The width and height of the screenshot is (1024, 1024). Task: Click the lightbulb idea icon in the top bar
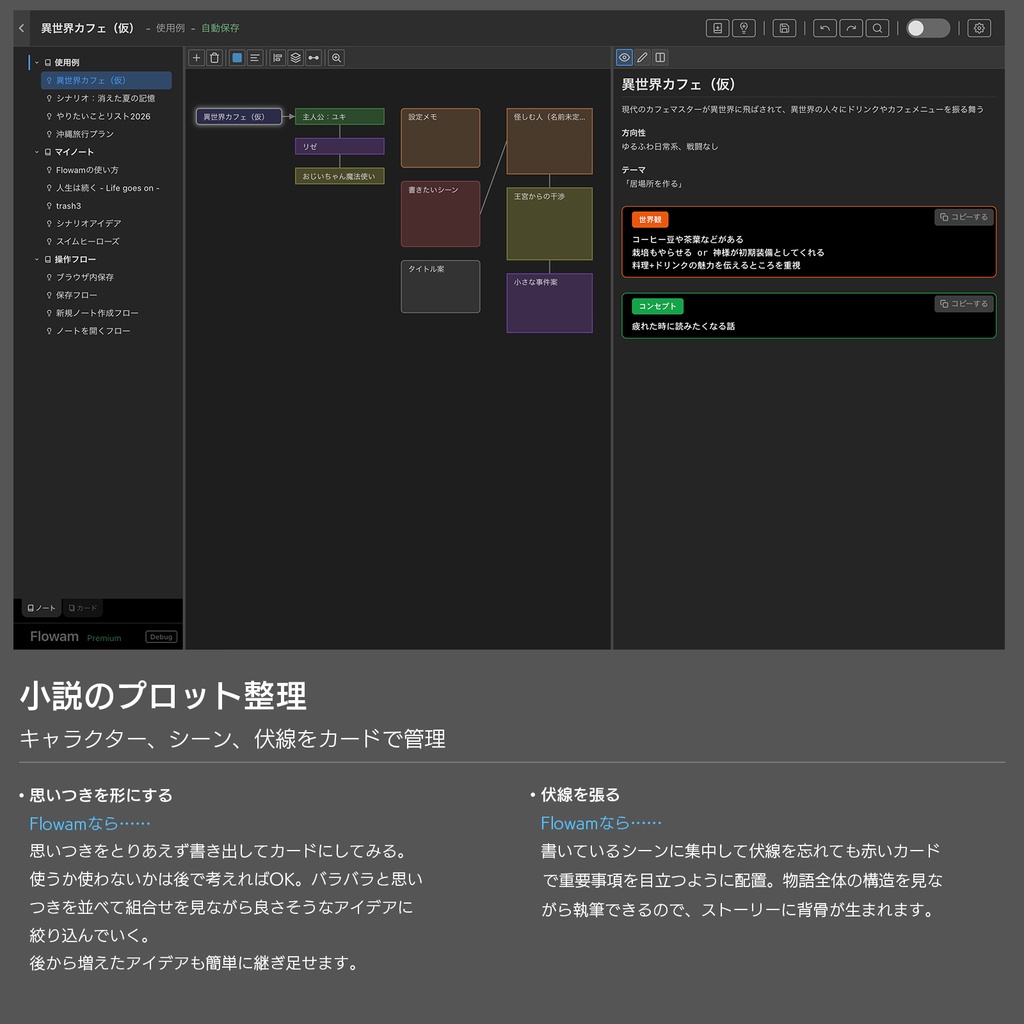[744, 27]
